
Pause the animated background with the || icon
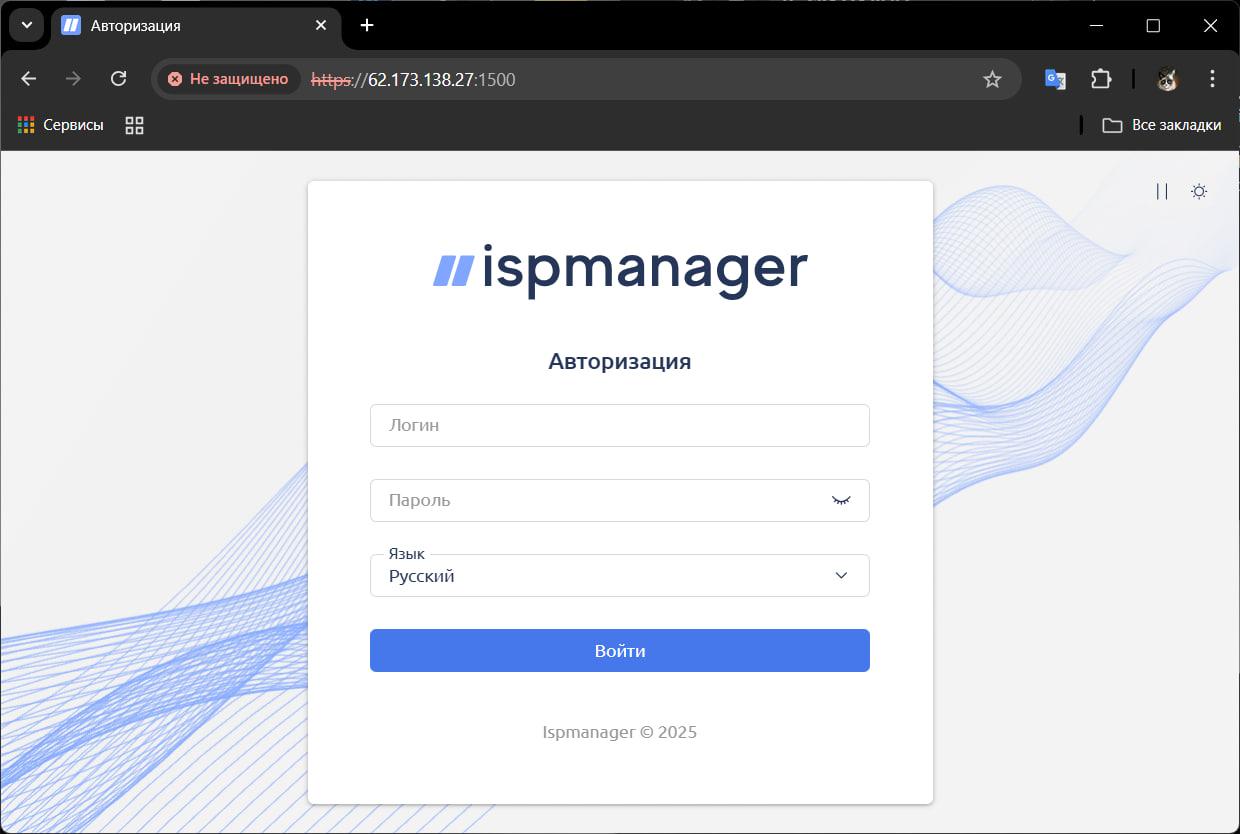click(x=1161, y=191)
